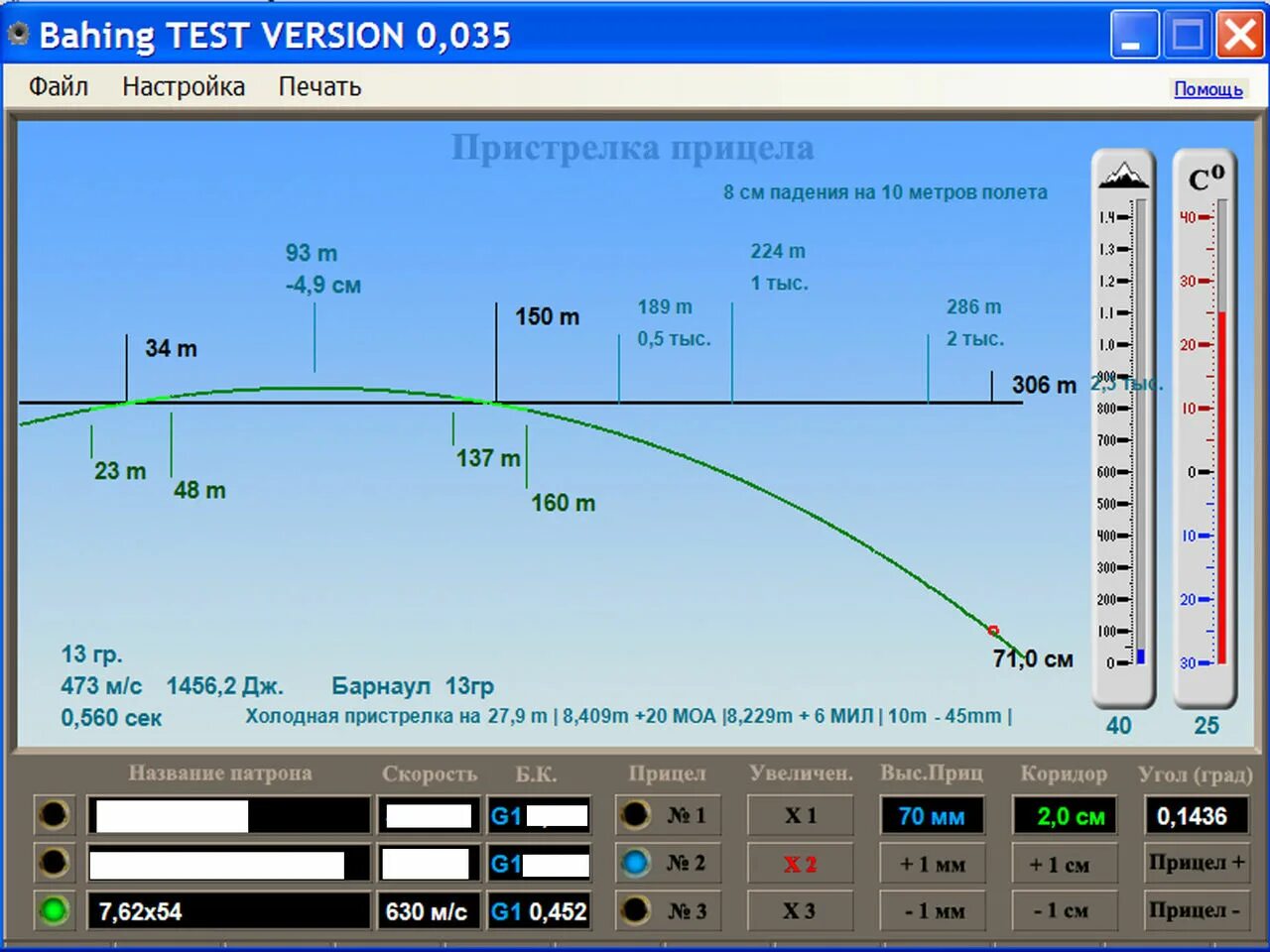This screenshot has height=952, width=1270.
Task: Click the temperature value 25
Action: 1206,726
